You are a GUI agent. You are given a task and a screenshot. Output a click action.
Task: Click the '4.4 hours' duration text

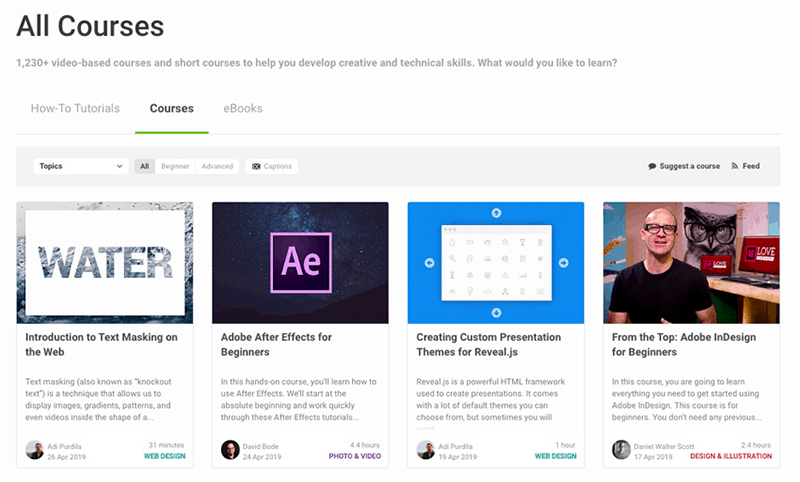(365, 445)
